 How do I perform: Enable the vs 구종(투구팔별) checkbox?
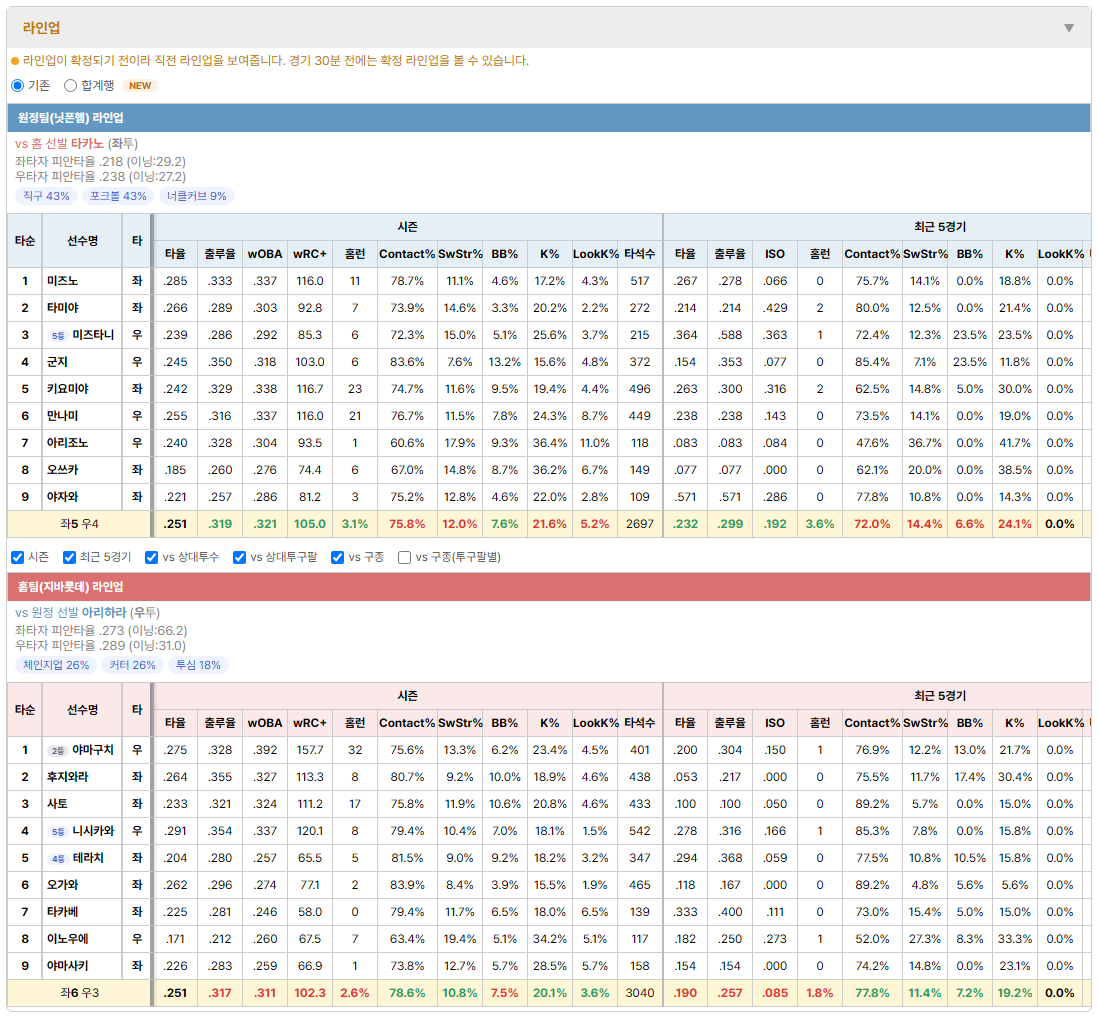tap(404, 557)
